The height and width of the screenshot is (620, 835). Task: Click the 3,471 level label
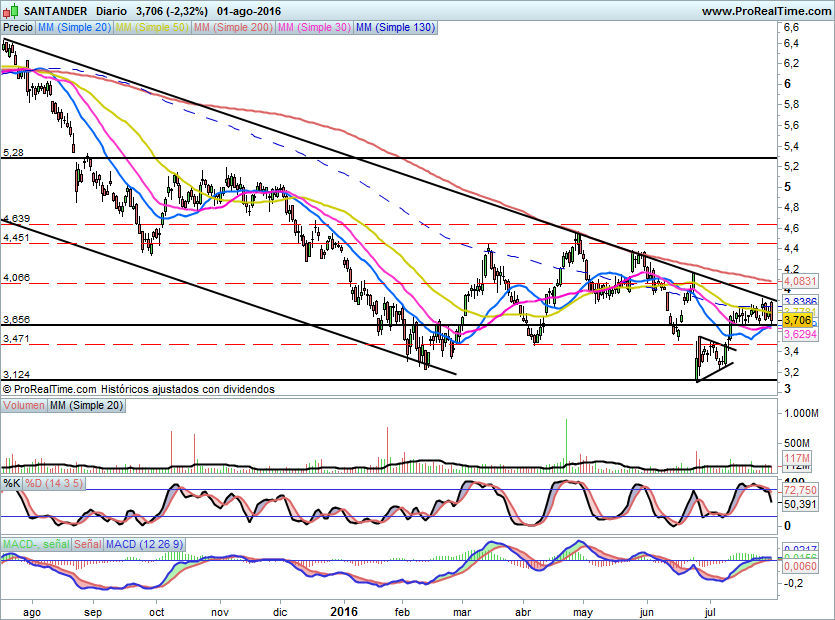click(x=17, y=339)
